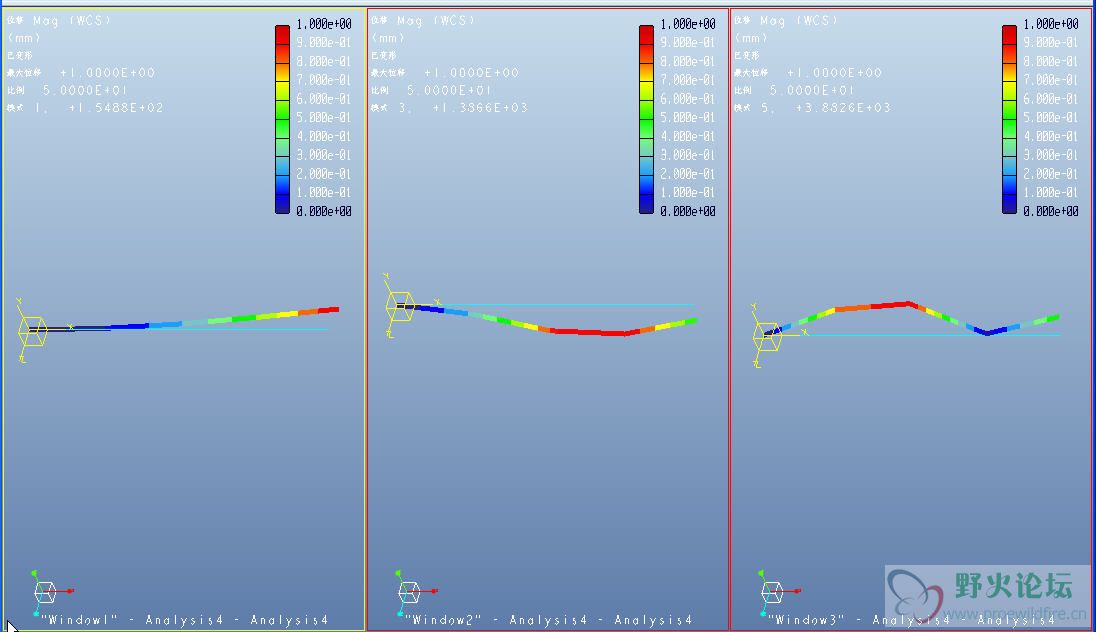Click "Window2" - Analysis4 title label

pyautogui.click(x=549, y=620)
